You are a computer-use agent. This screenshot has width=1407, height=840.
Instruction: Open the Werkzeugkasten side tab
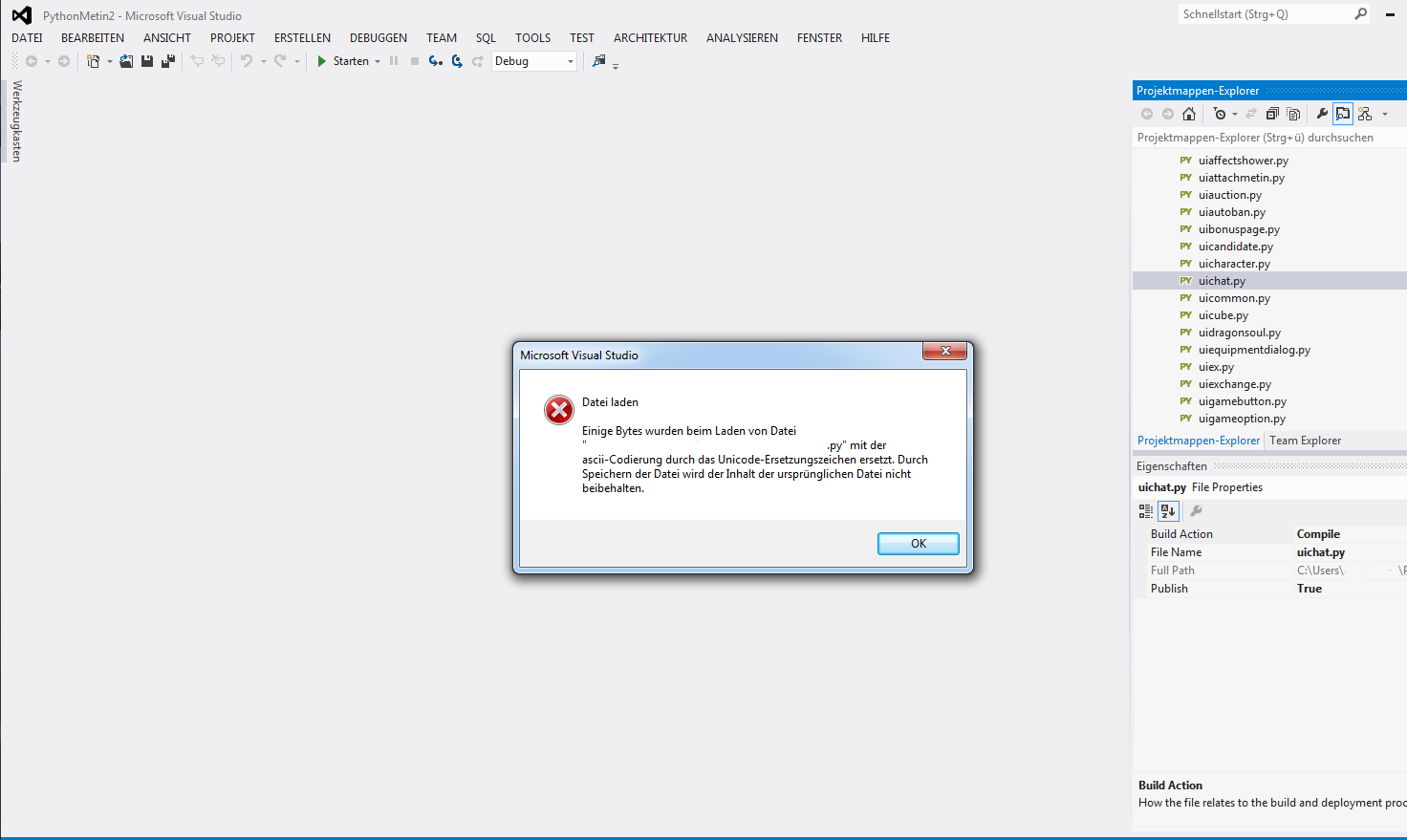click(x=17, y=121)
